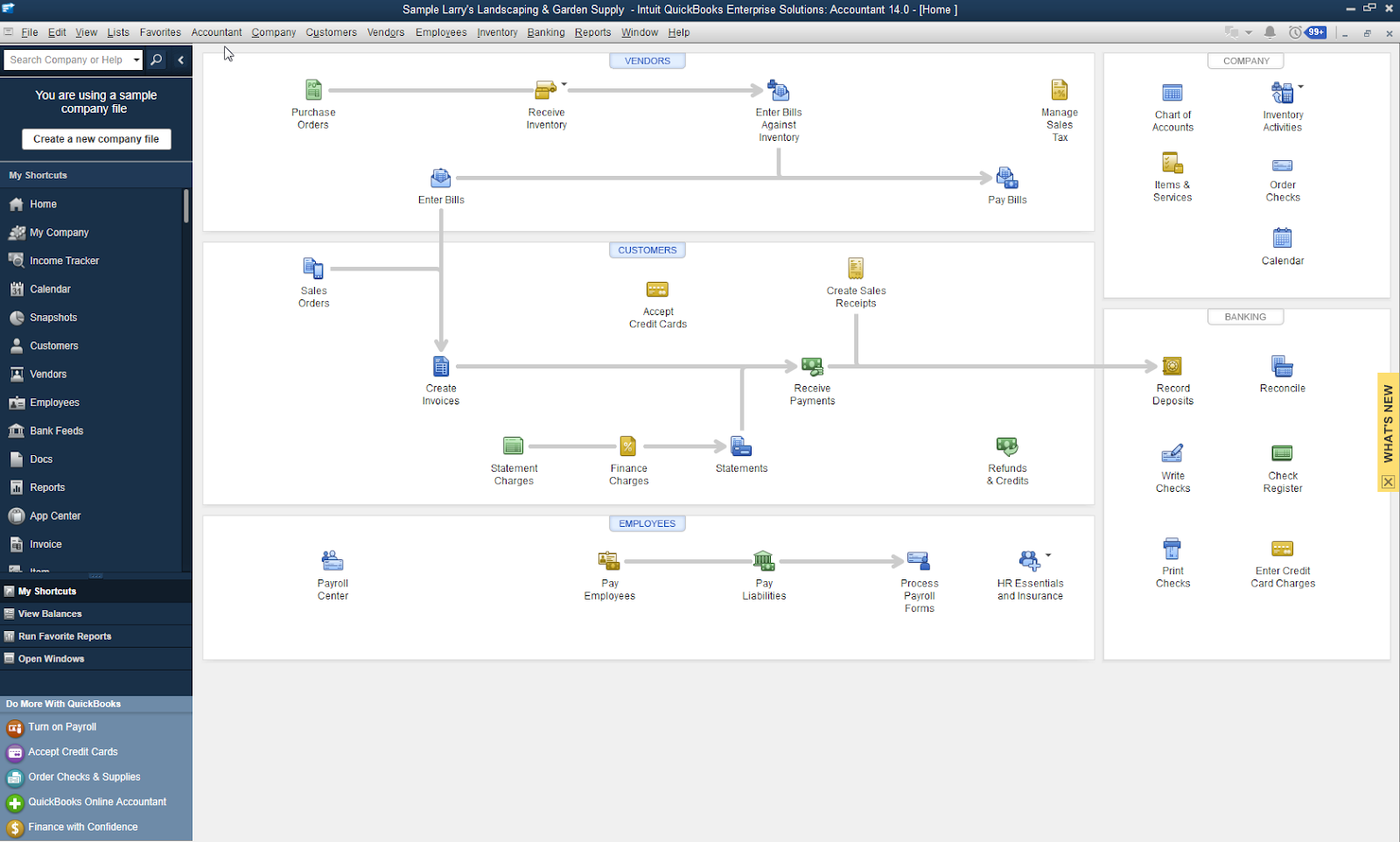Click the Enter Bills icon
The width and height of the screenshot is (1400, 842).
[x=441, y=179]
